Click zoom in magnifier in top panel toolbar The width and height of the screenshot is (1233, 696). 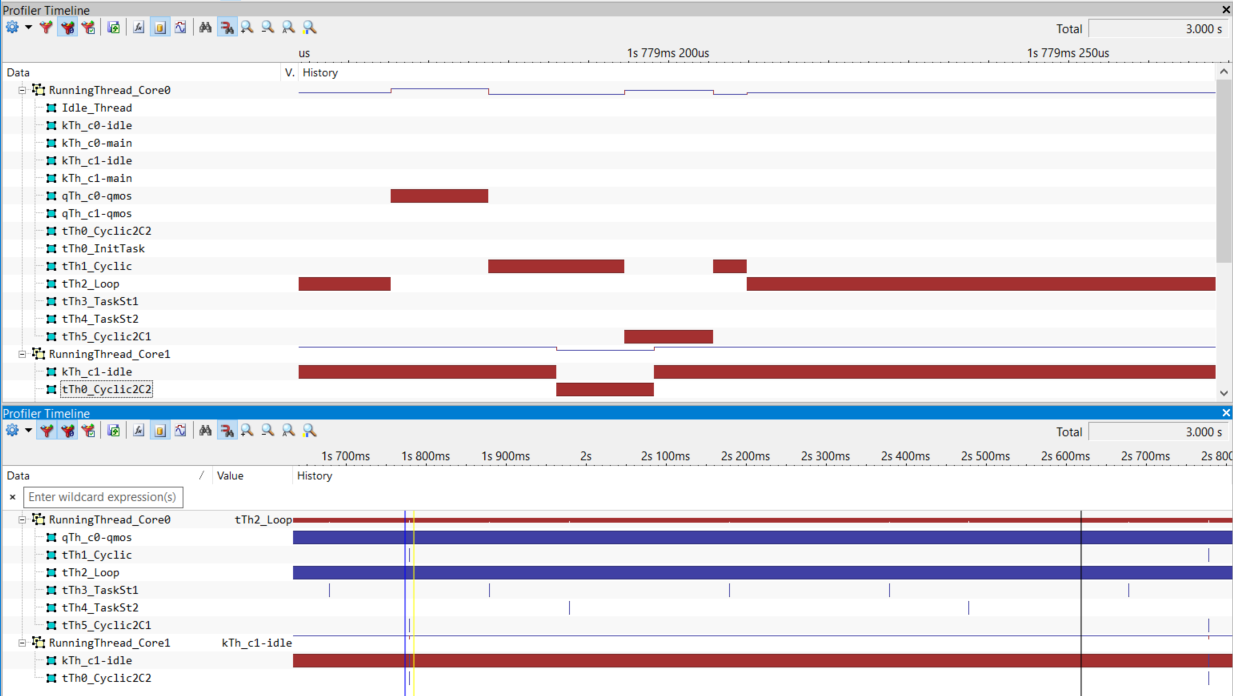(247, 28)
